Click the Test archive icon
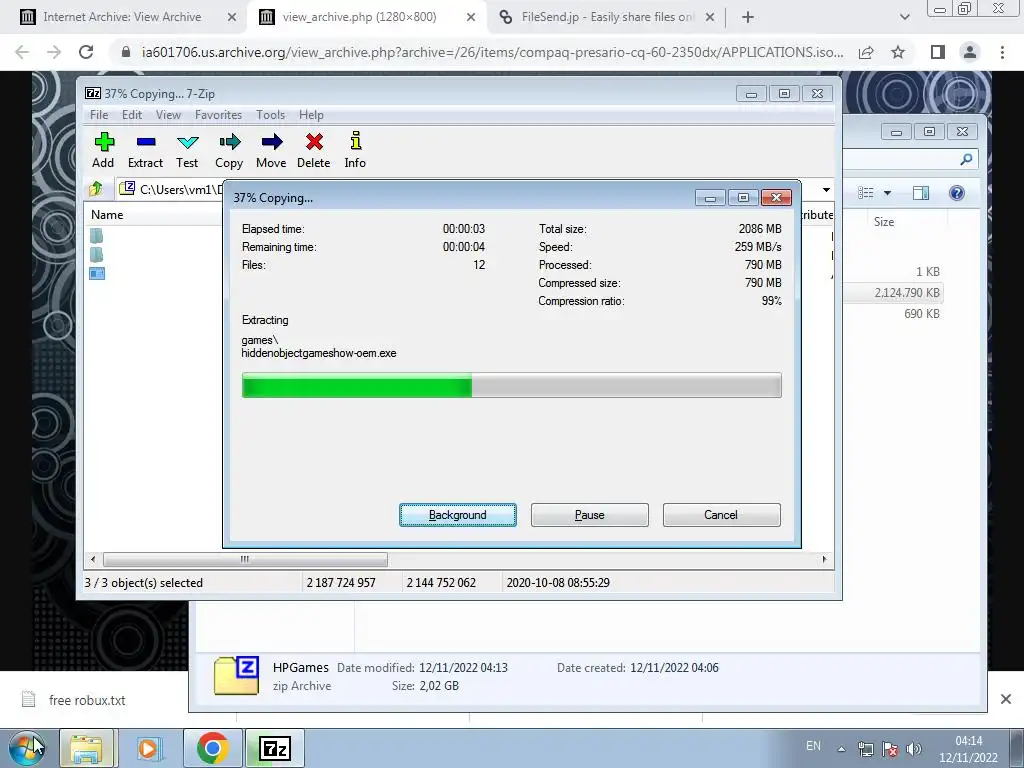Screen dimensions: 1024x768 pos(187,150)
